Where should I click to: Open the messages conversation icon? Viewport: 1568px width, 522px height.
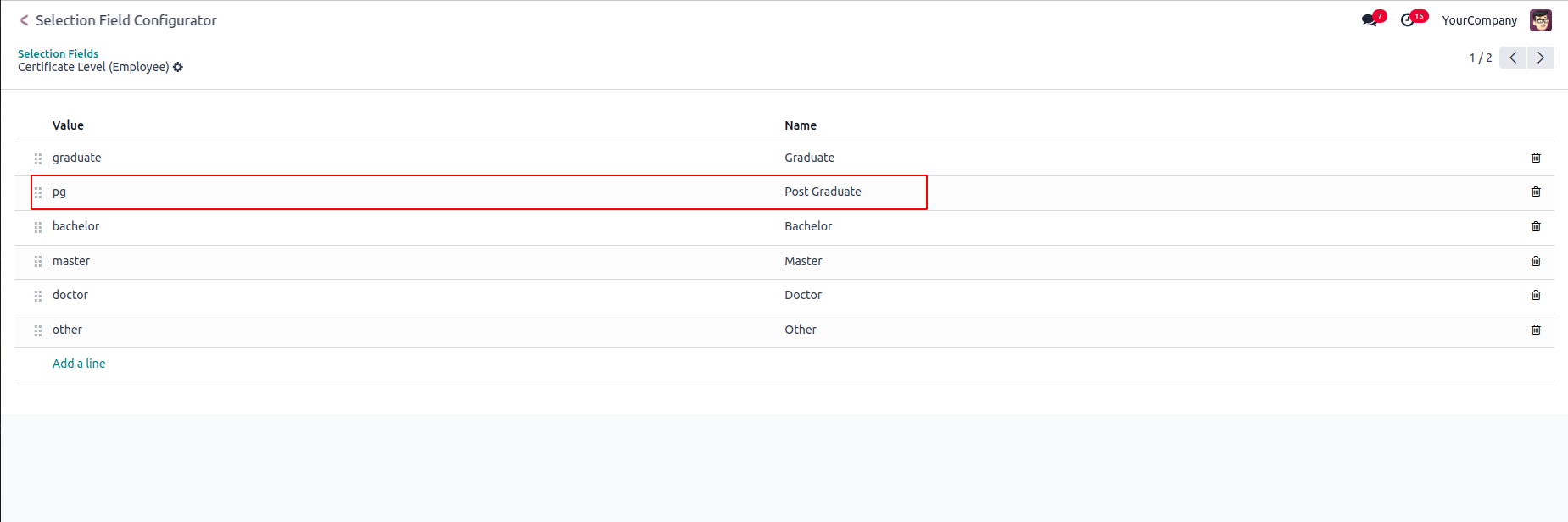coord(1370,20)
